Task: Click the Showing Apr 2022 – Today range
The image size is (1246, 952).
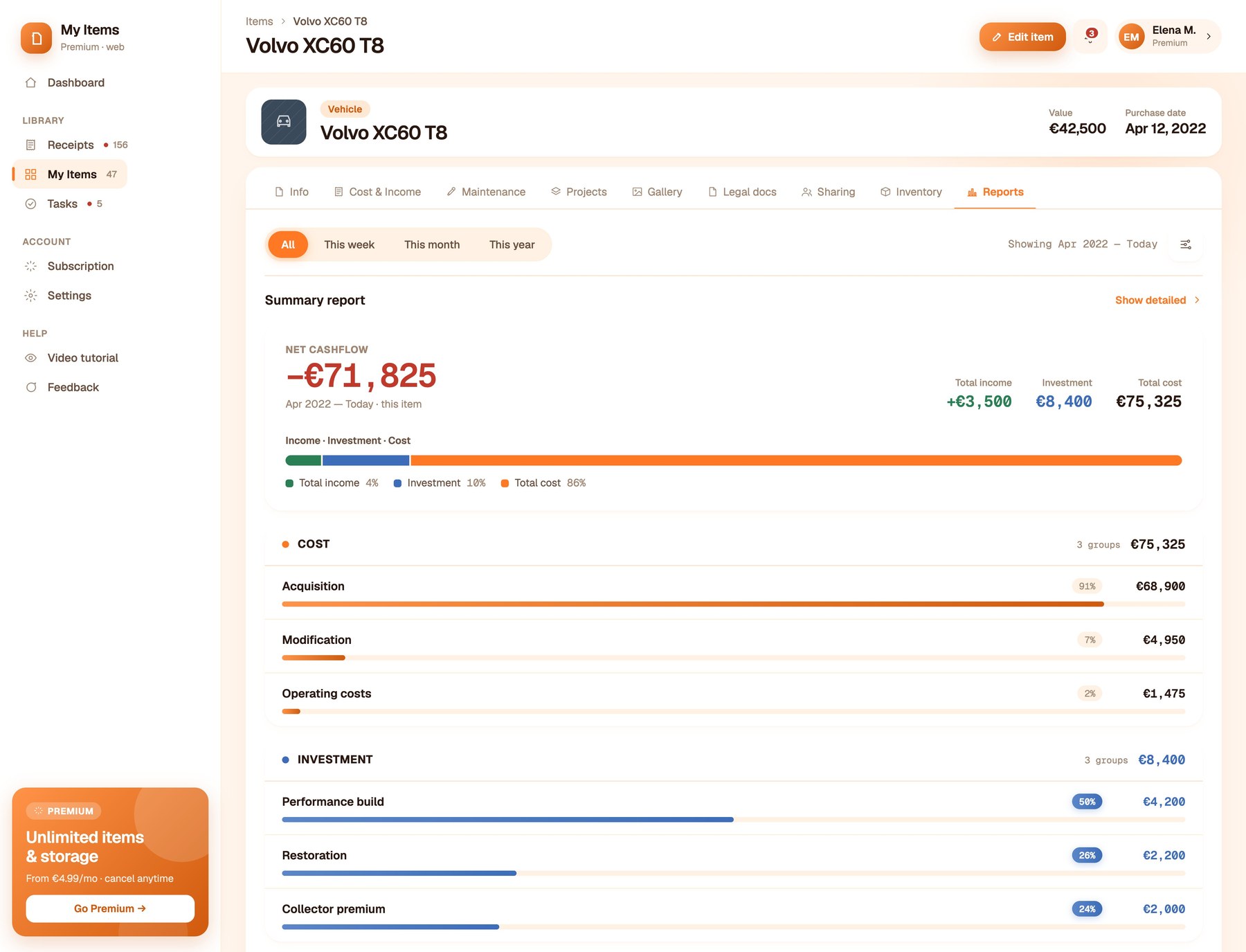Action: [1083, 244]
